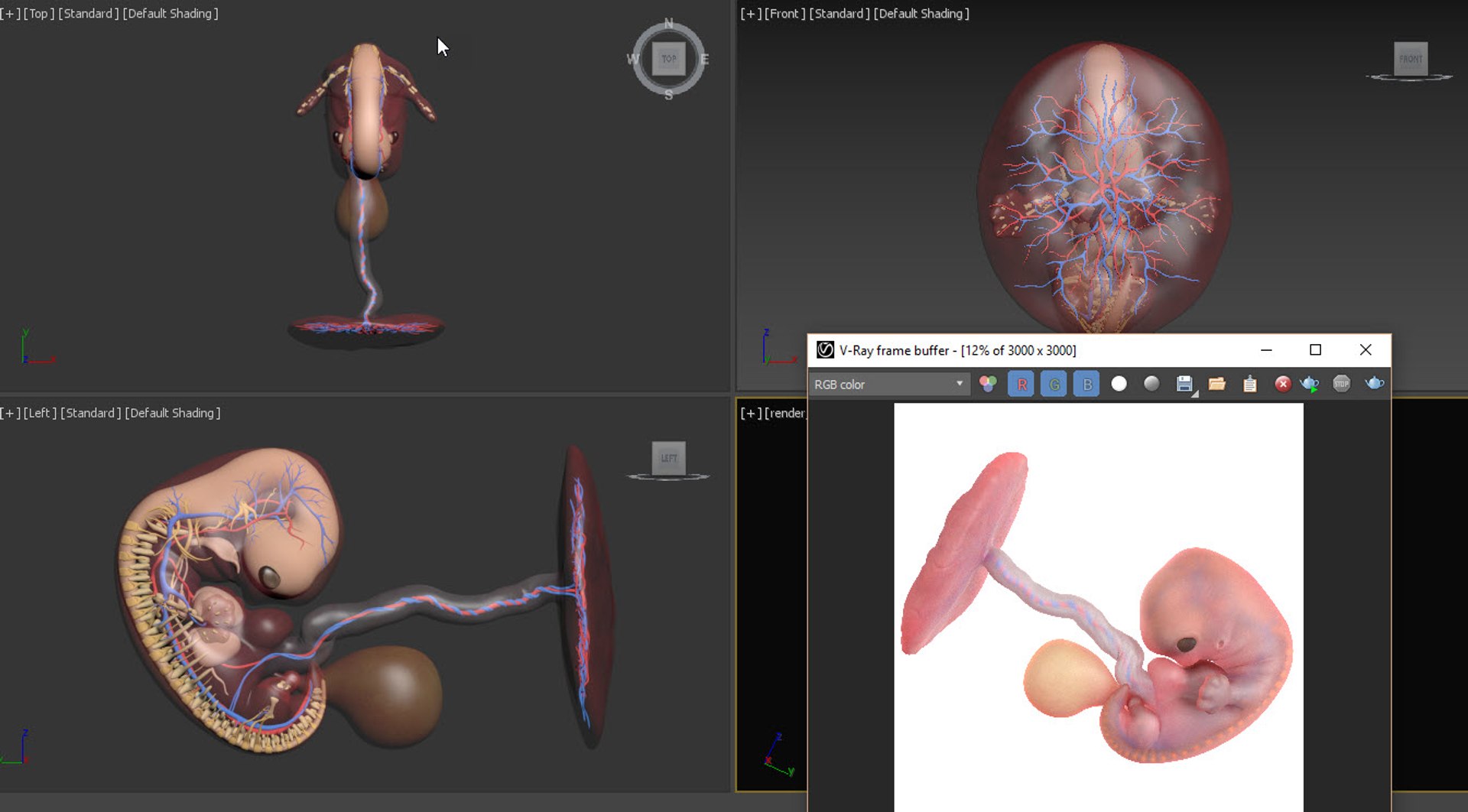Screen dimensions: 1468x812
Task: Start interactive rendering with green-arrow teapot
Action: [1310, 384]
